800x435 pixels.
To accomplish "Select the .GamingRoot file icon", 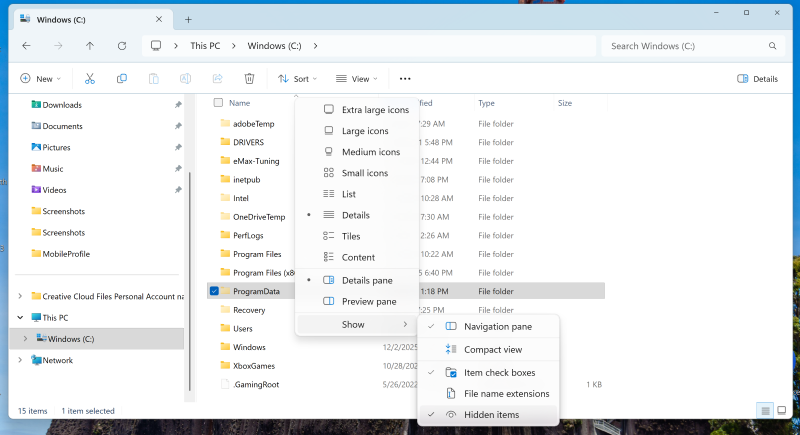I will 225,385.
